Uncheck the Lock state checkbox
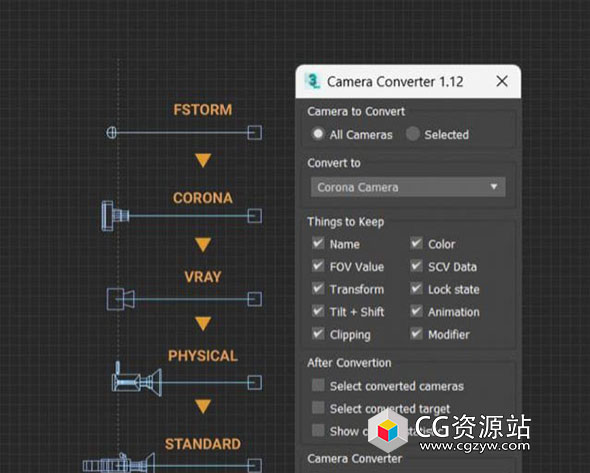This screenshot has width=590, height=473. coord(416,289)
